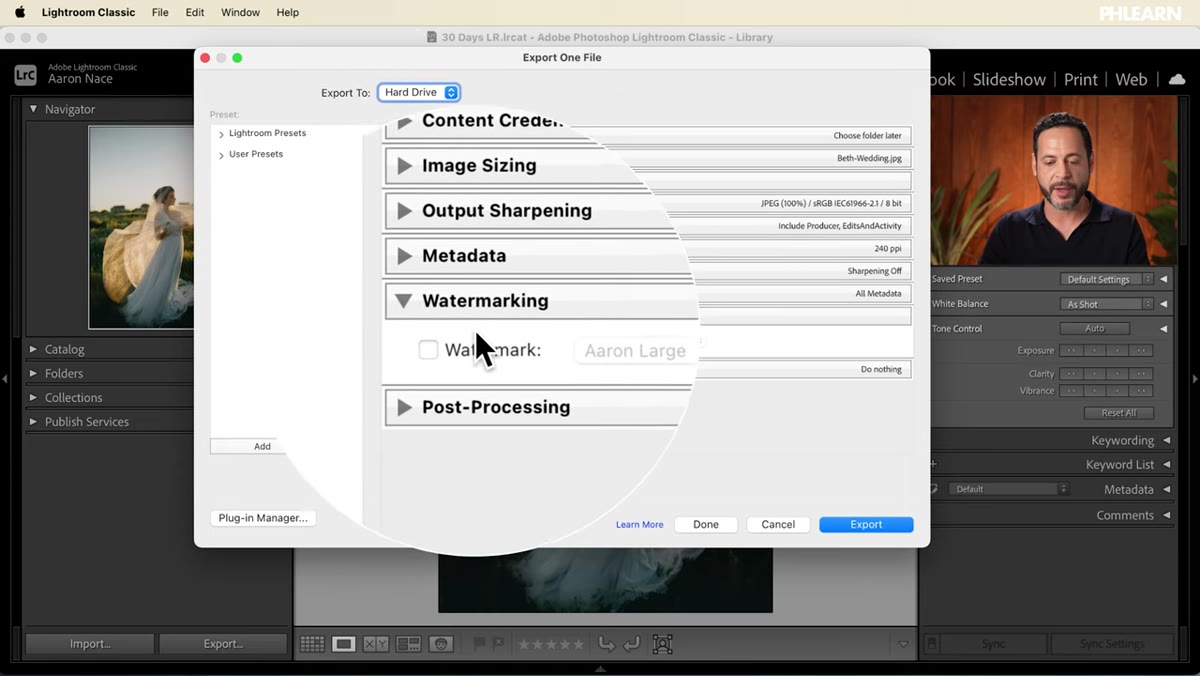Viewport: 1200px width, 676px height.
Task: Collapse the left panel group with the edge arrow
Action: 5,379
